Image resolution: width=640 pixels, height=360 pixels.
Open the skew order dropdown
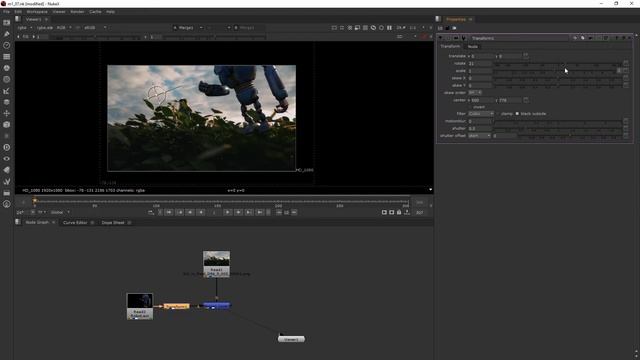coord(475,93)
